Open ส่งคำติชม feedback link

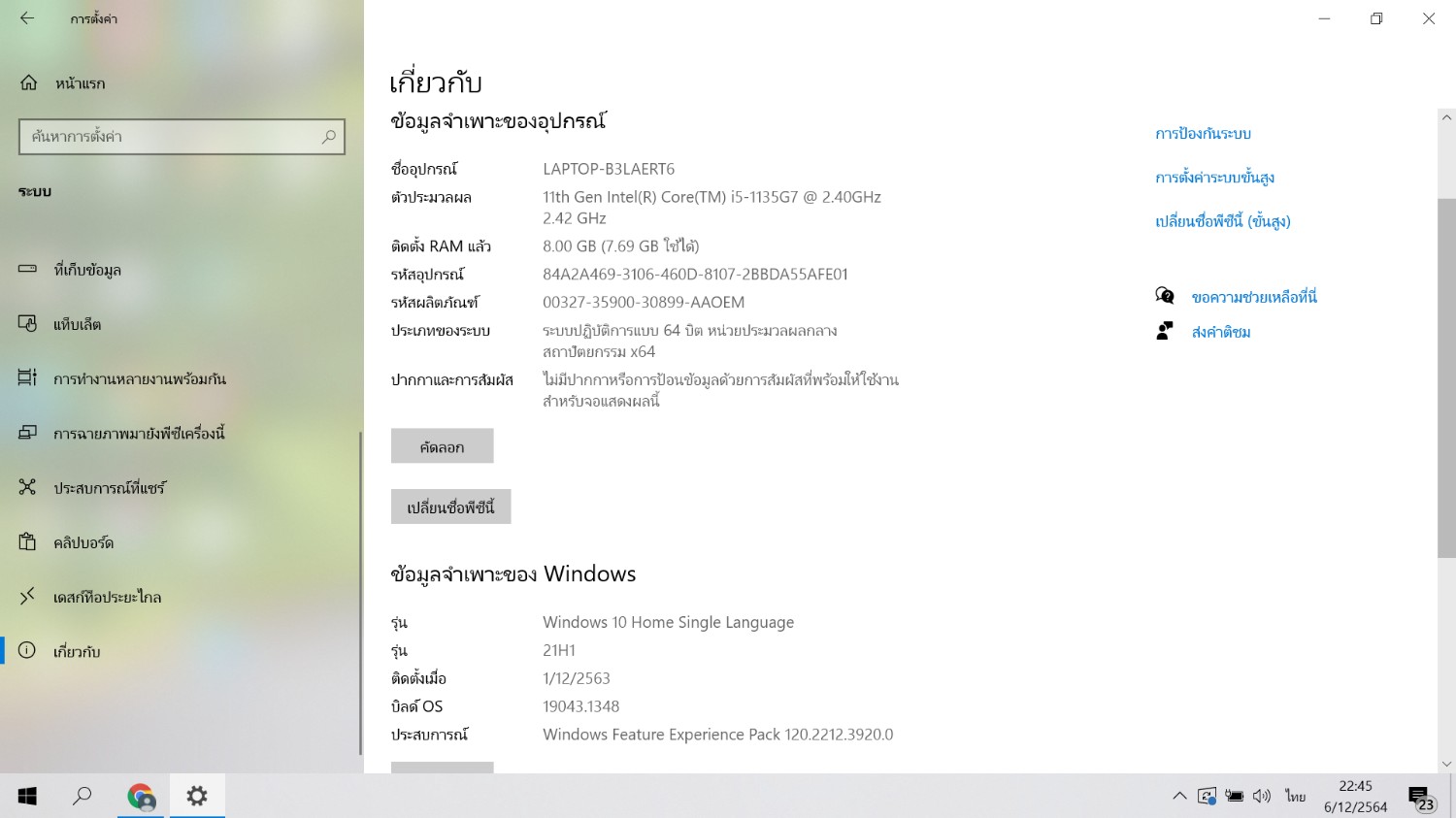1221,332
